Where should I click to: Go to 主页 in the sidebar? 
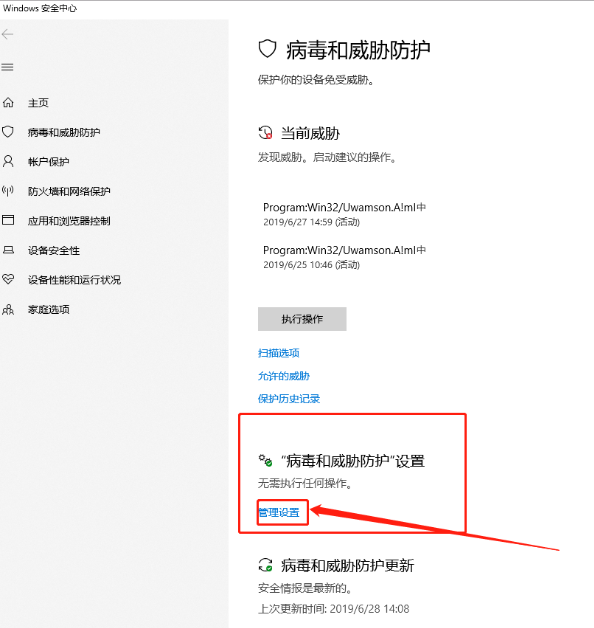pos(38,103)
